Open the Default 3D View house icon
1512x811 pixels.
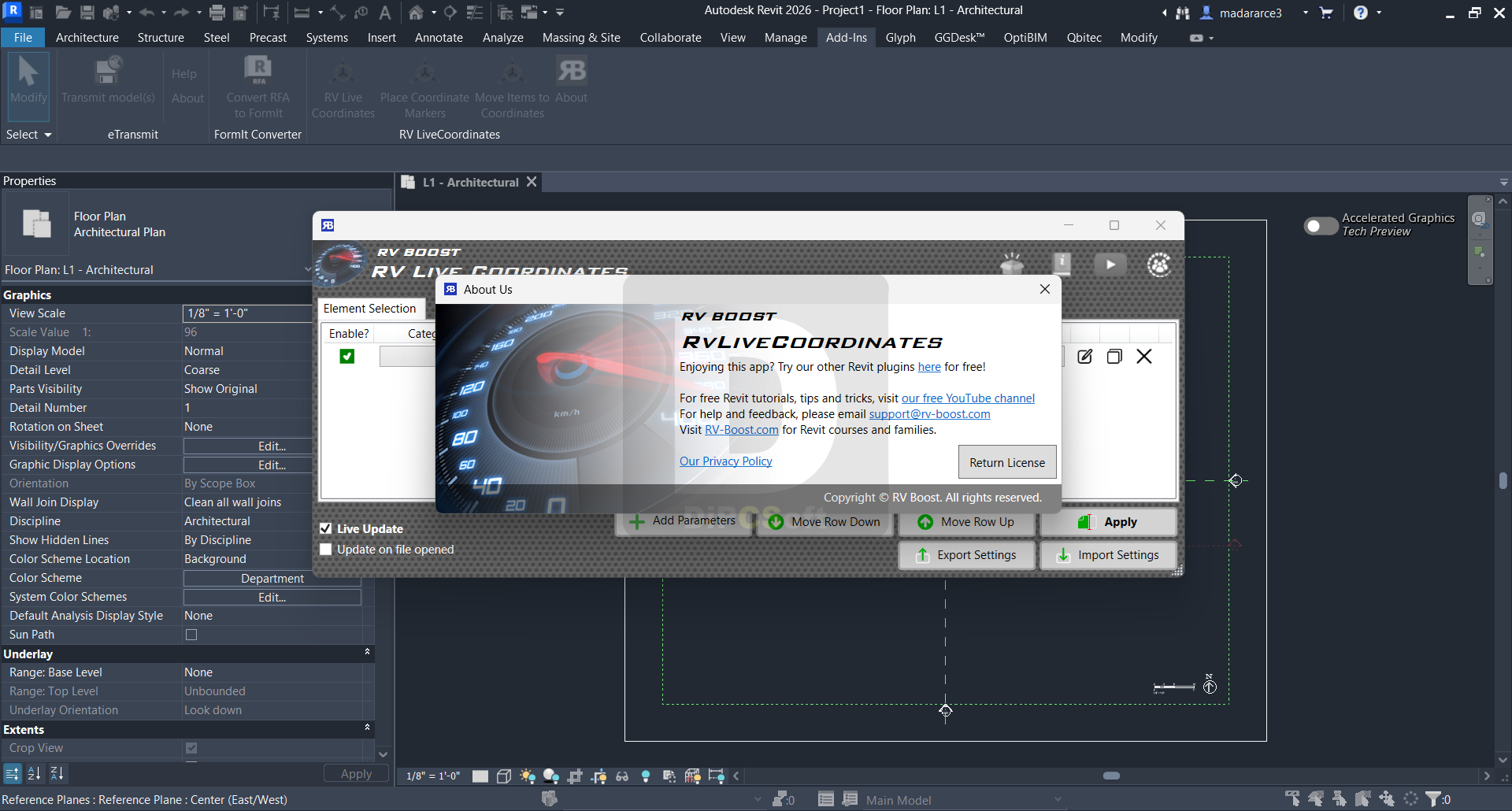[416, 13]
